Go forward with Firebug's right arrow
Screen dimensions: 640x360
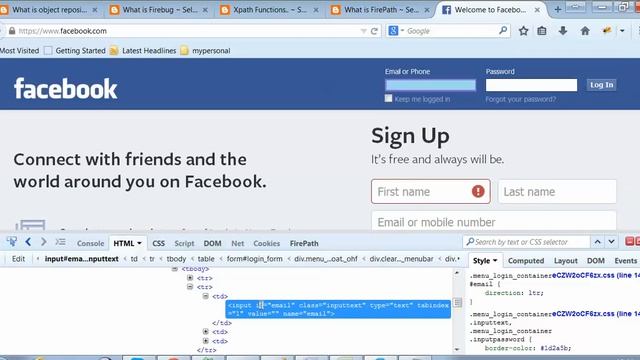tap(43, 242)
